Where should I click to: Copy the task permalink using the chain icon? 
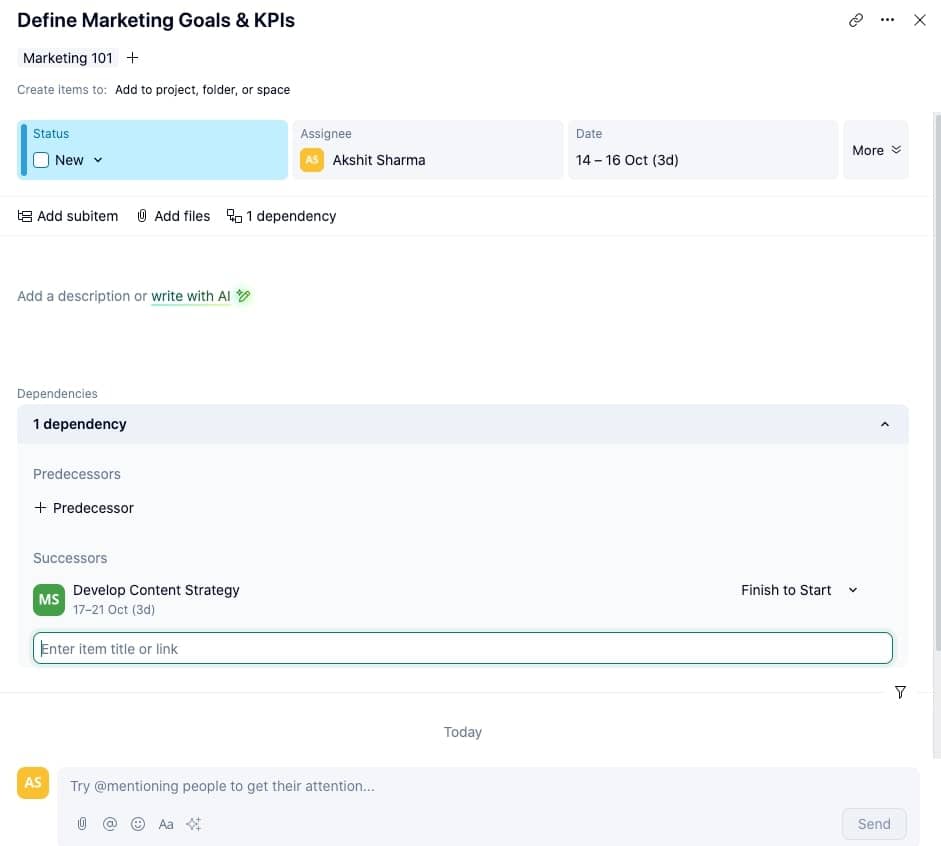pyautogui.click(x=855, y=20)
